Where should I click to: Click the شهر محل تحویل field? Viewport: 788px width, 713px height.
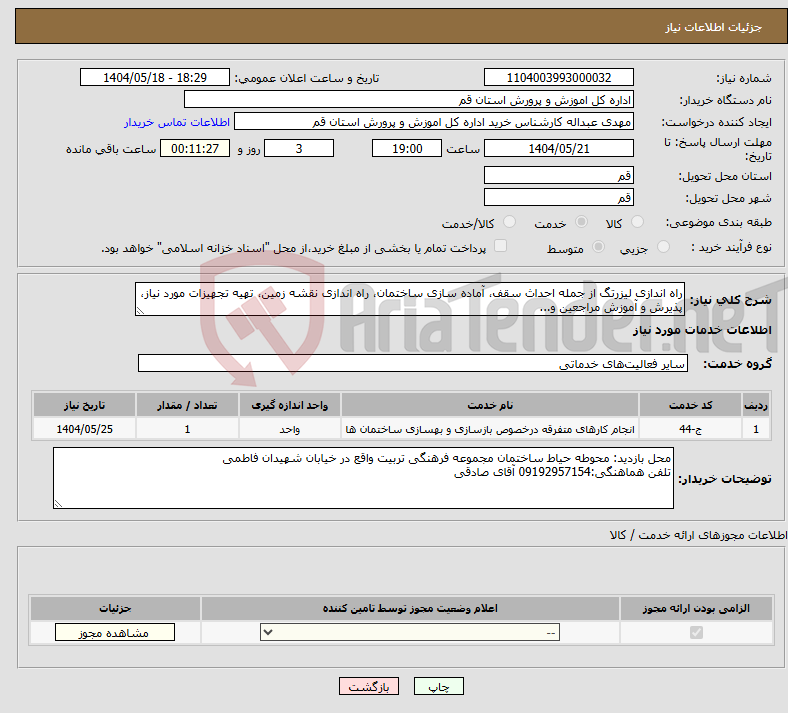pos(559,197)
